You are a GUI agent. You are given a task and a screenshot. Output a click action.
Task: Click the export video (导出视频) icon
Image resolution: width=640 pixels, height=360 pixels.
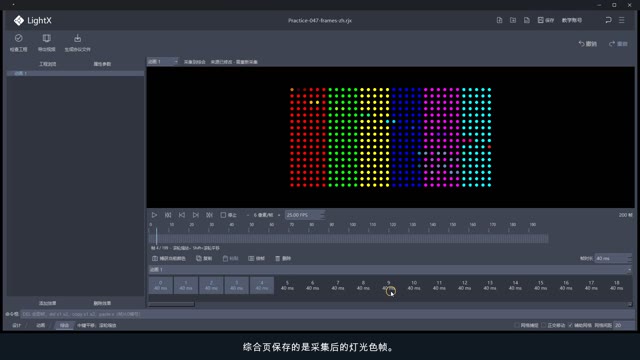47,38
